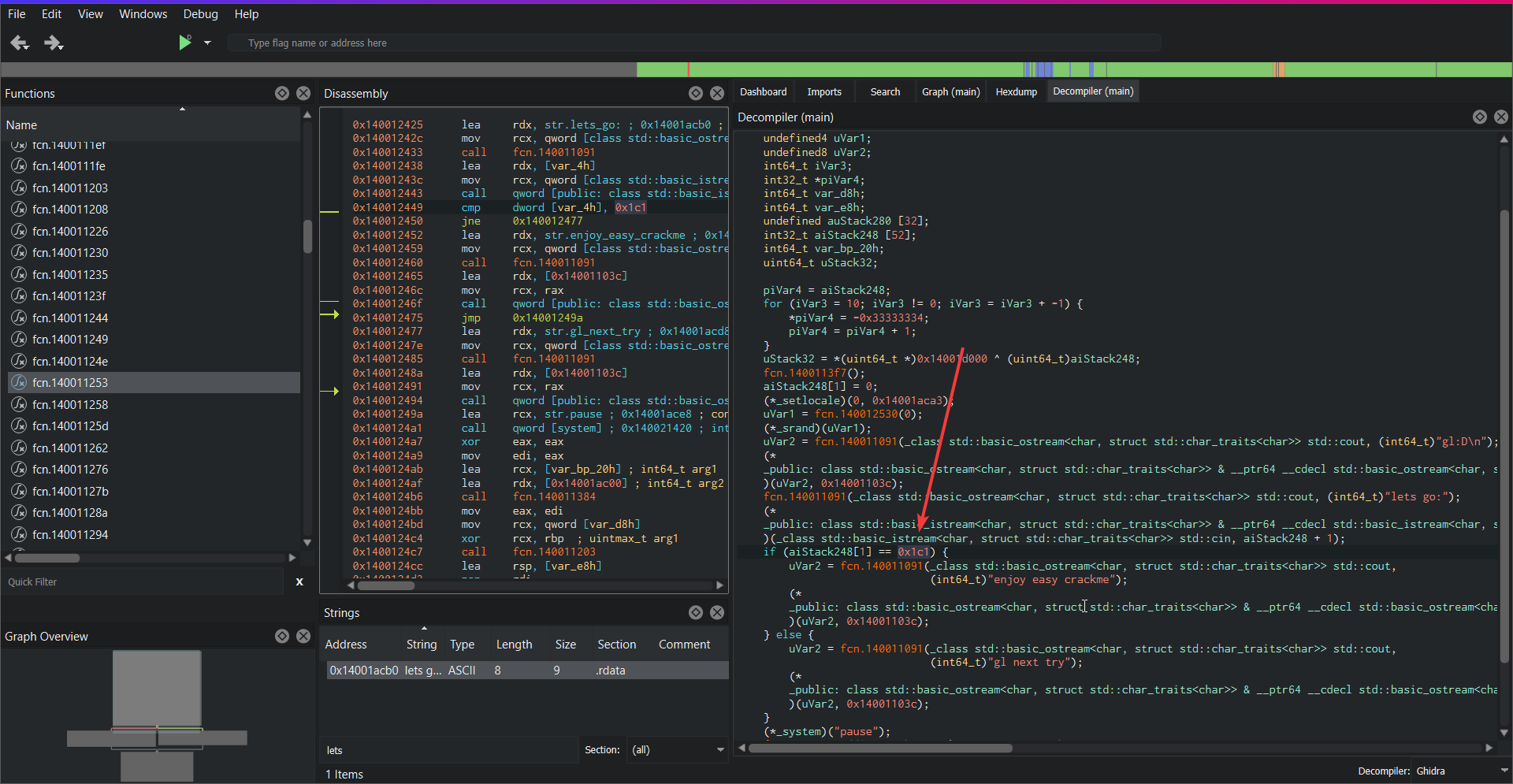1513x784 pixels.
Task: Click the back navigation arrow
Action: pyautogui.click(x=20, y=43)
